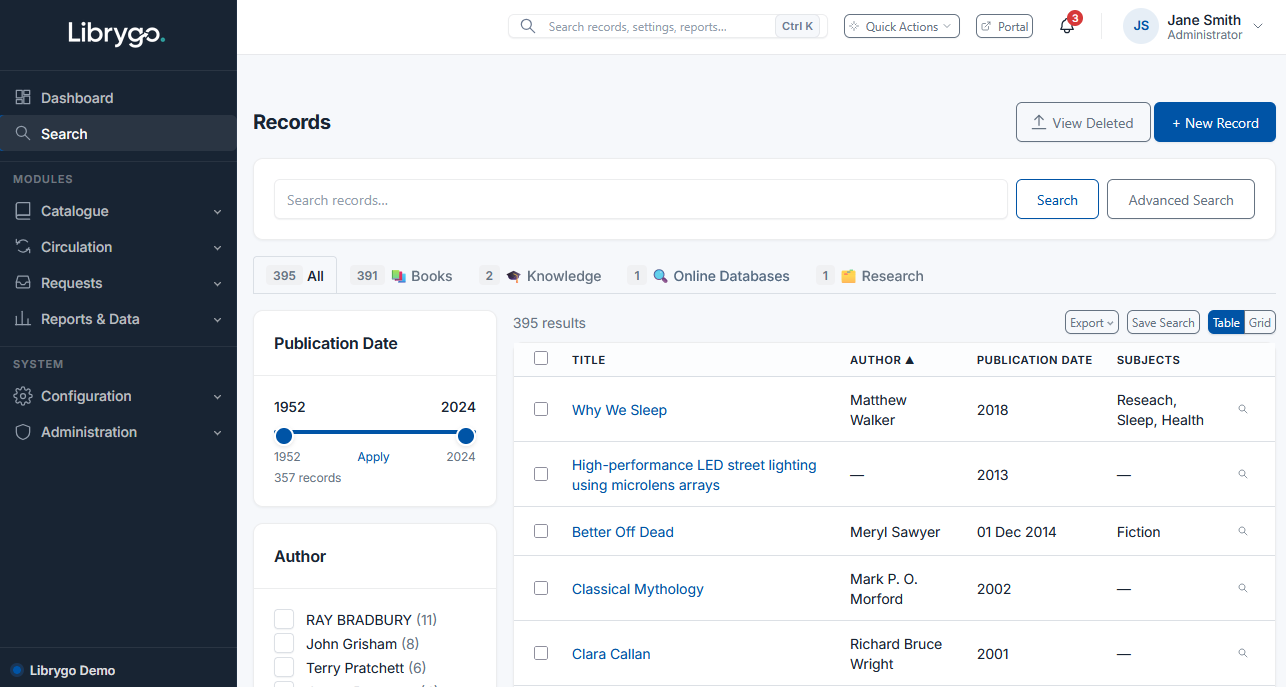Click the Circulation arrows icon
Viewport: 1286px width, 687px height.
coord(23,247)
